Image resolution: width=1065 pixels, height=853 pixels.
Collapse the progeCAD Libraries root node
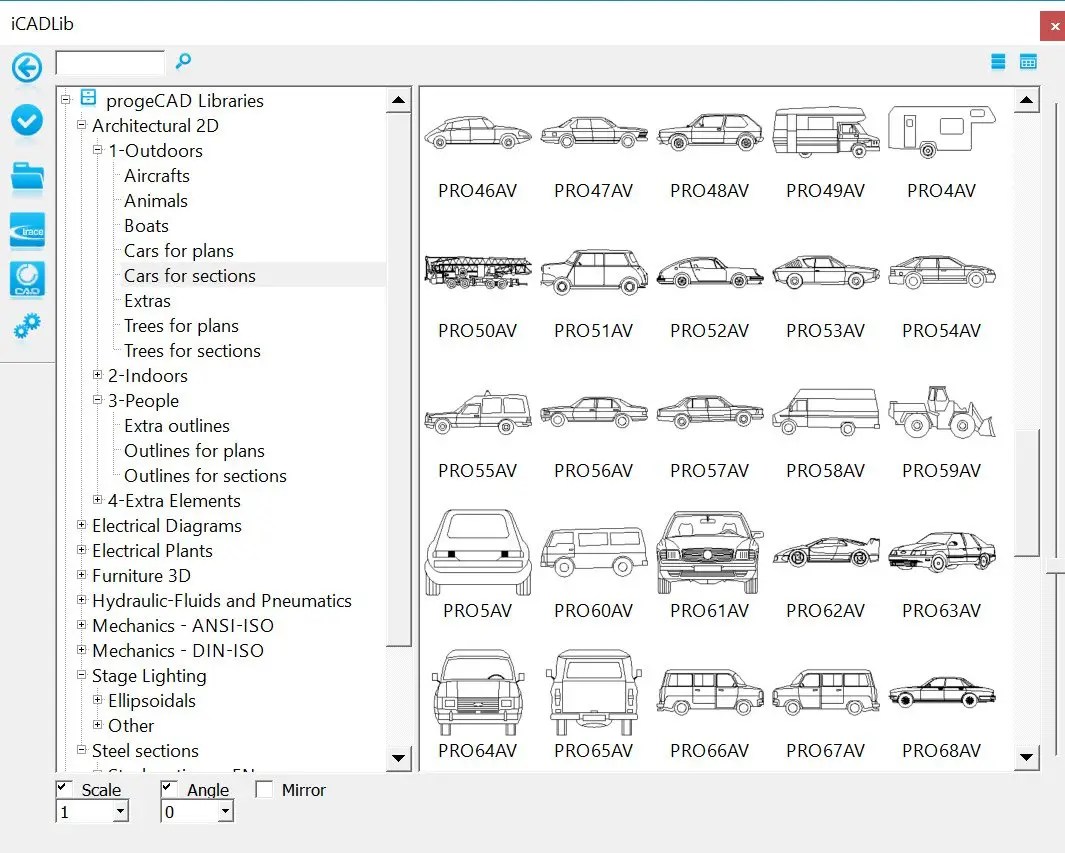[x=66, y=100]
